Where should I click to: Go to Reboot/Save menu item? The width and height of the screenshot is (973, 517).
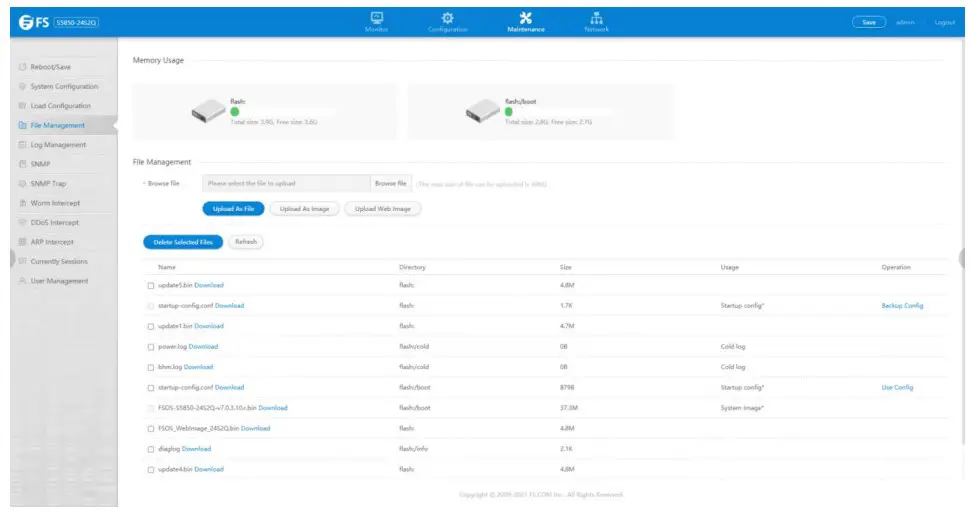point(50,66)
